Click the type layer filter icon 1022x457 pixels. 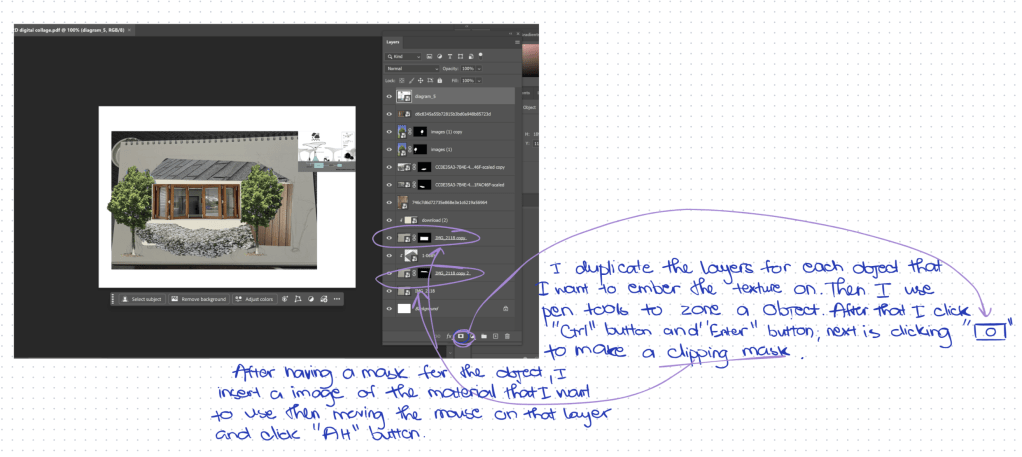click(450, 57)
